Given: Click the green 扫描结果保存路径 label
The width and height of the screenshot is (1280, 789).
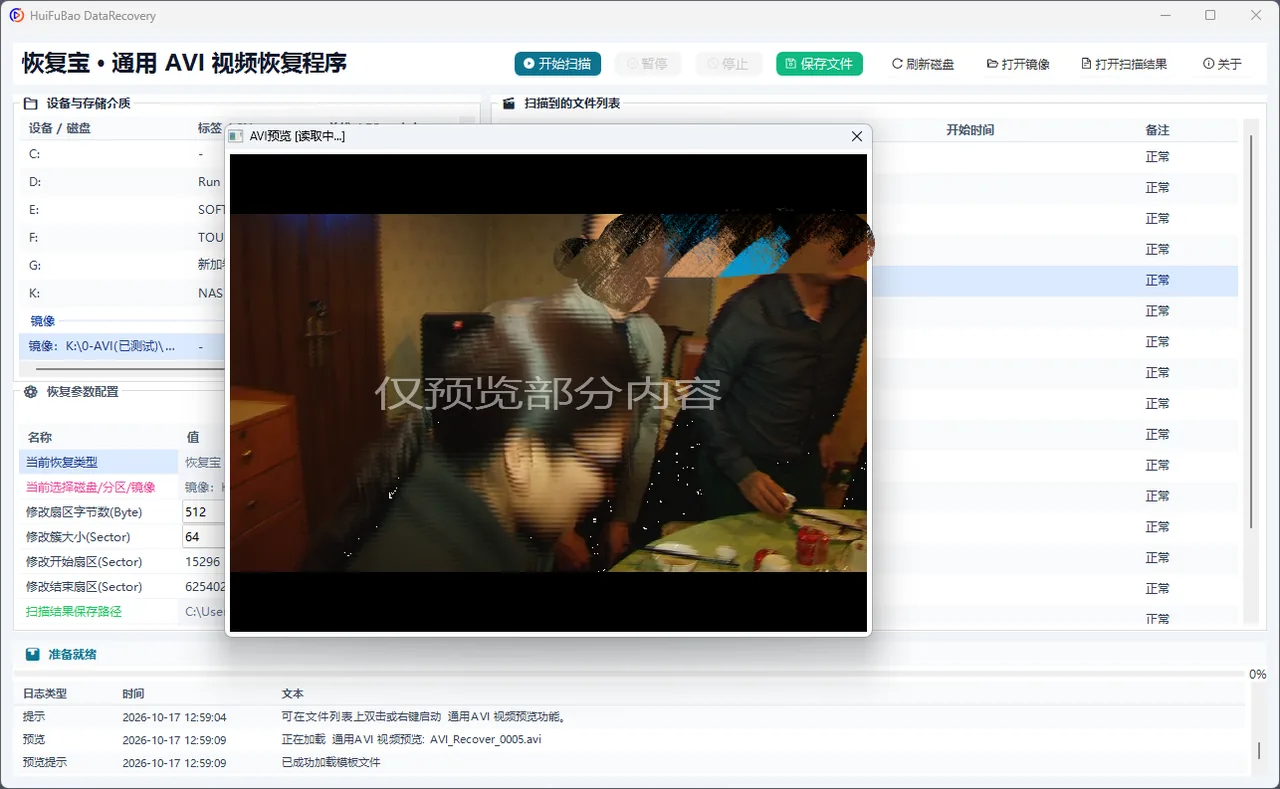Looking at the screenshot, I should coord(73,611).
